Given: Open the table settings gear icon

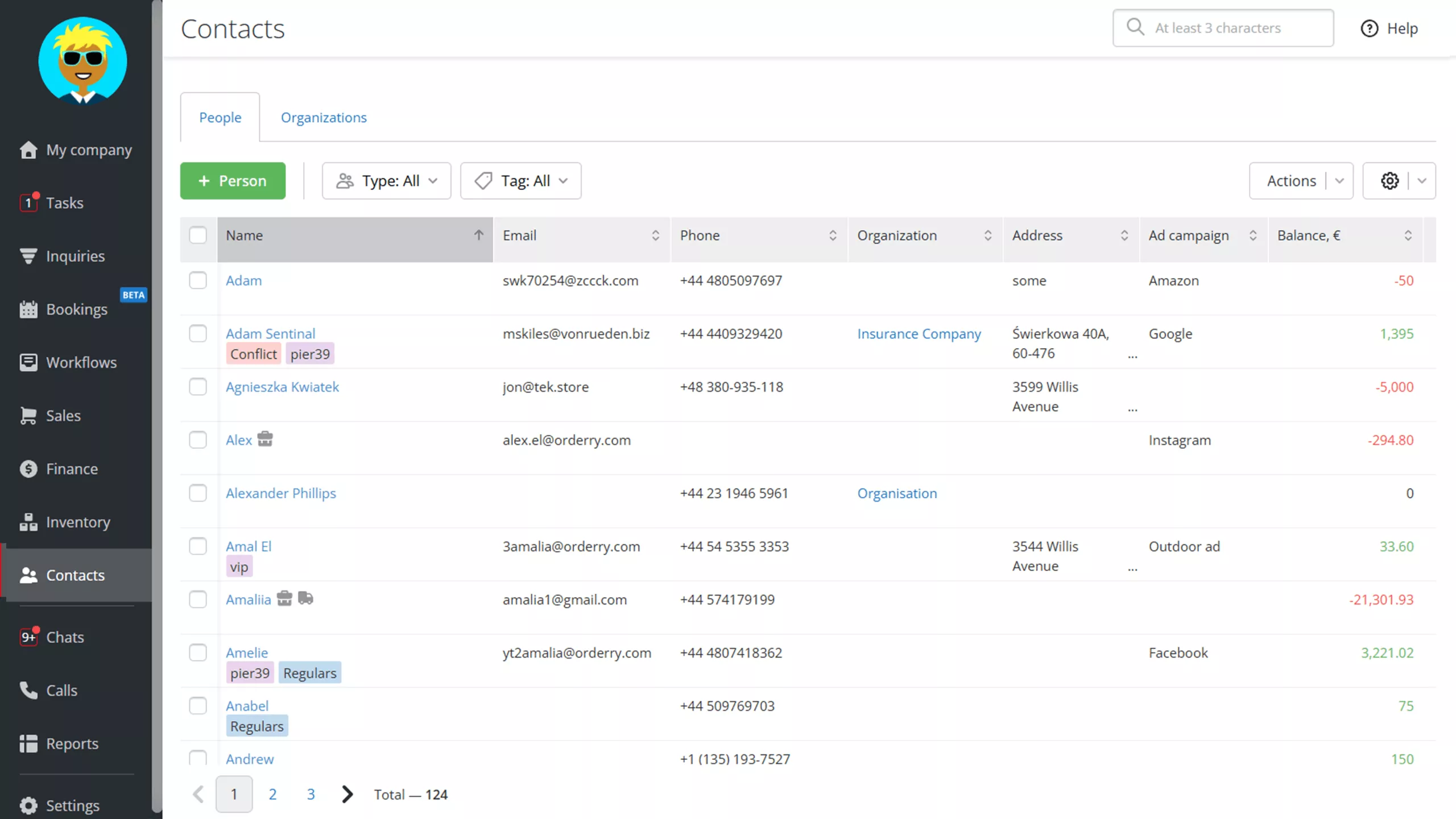Looking at the screenshot, I should [x=1390, y=181].
